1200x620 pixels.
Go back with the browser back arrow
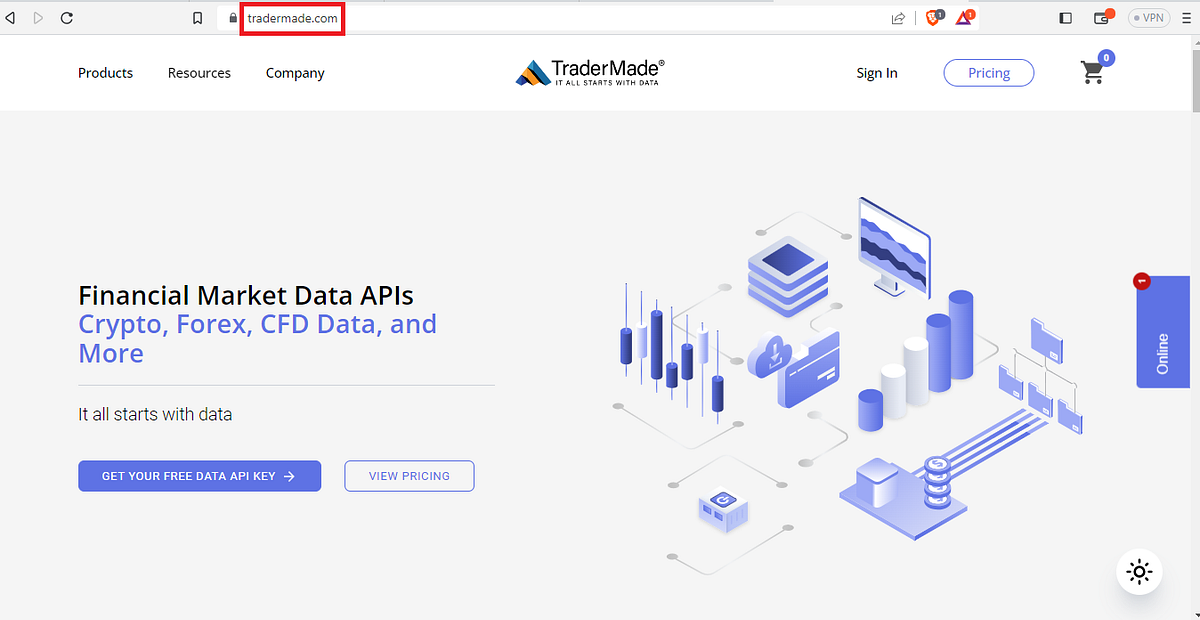10,18
